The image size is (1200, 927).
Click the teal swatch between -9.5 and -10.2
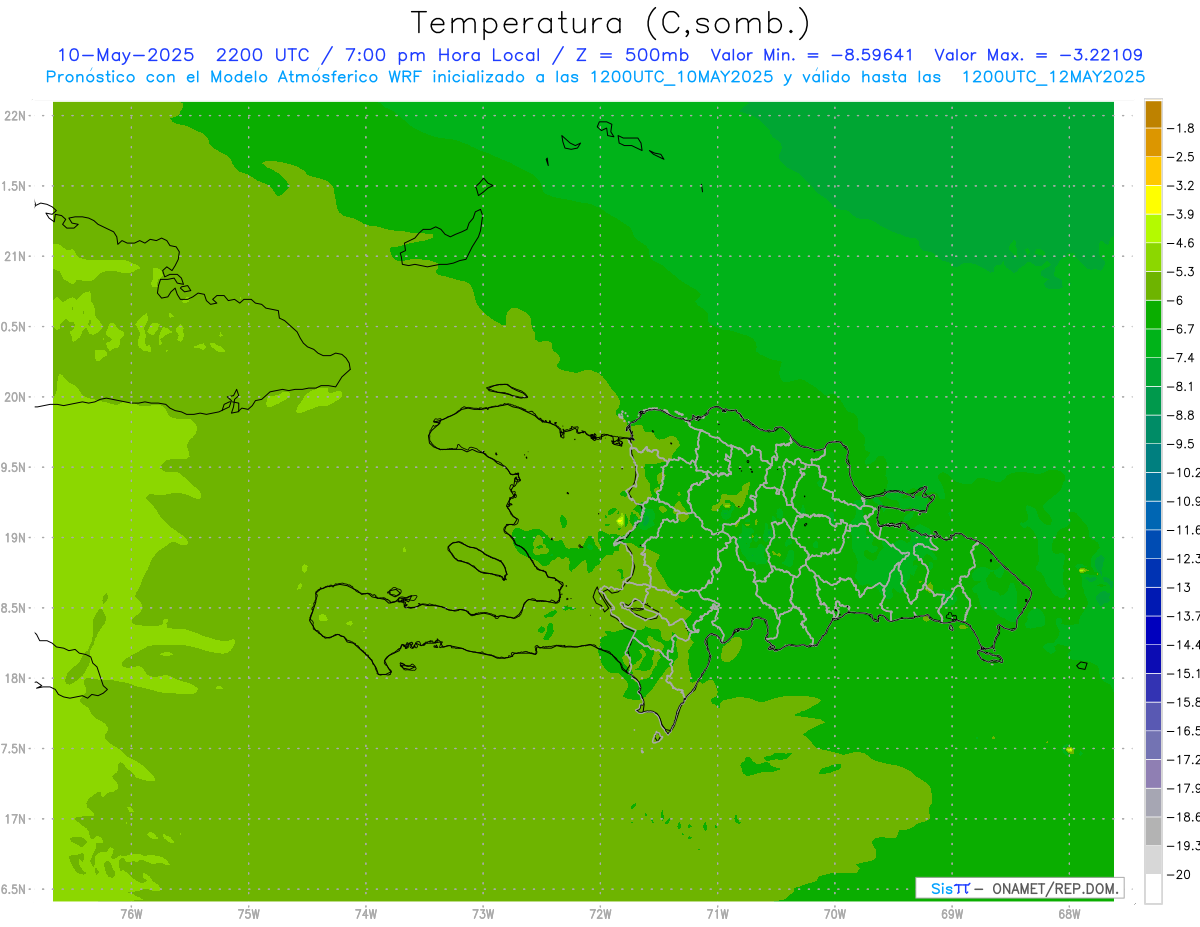click(x=1153, y=458)
